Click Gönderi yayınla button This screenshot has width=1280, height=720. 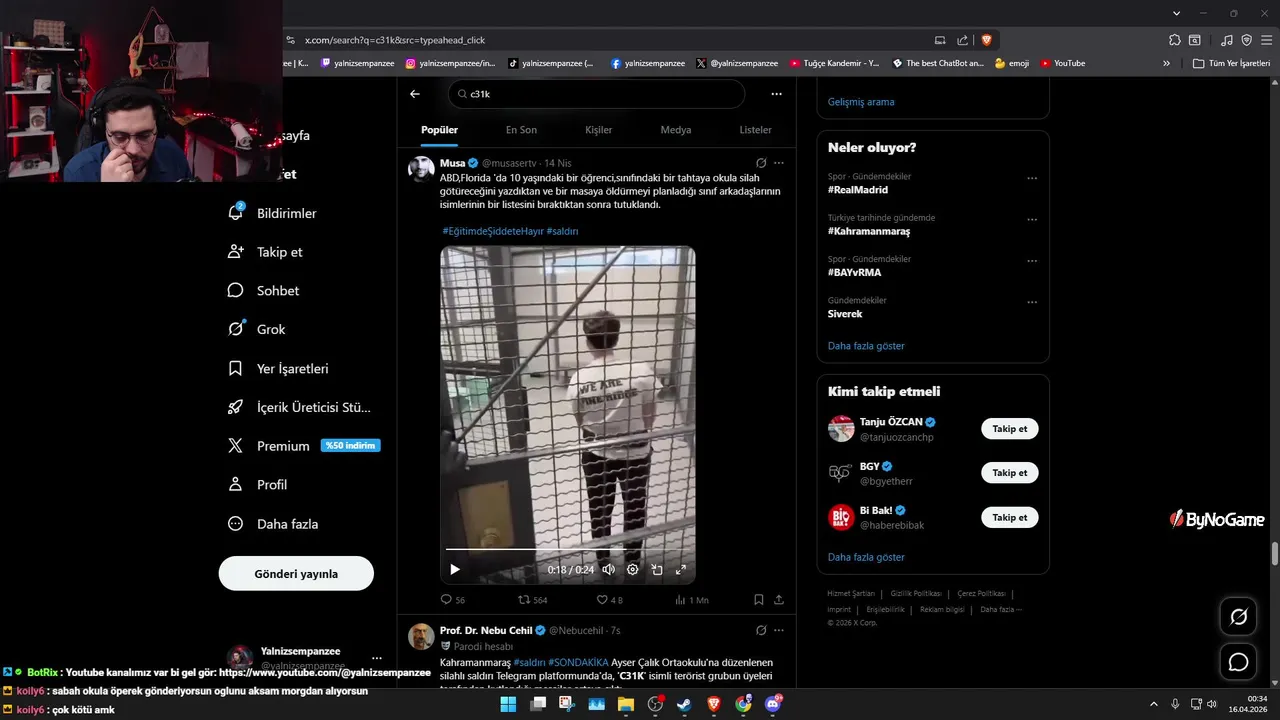296,574
